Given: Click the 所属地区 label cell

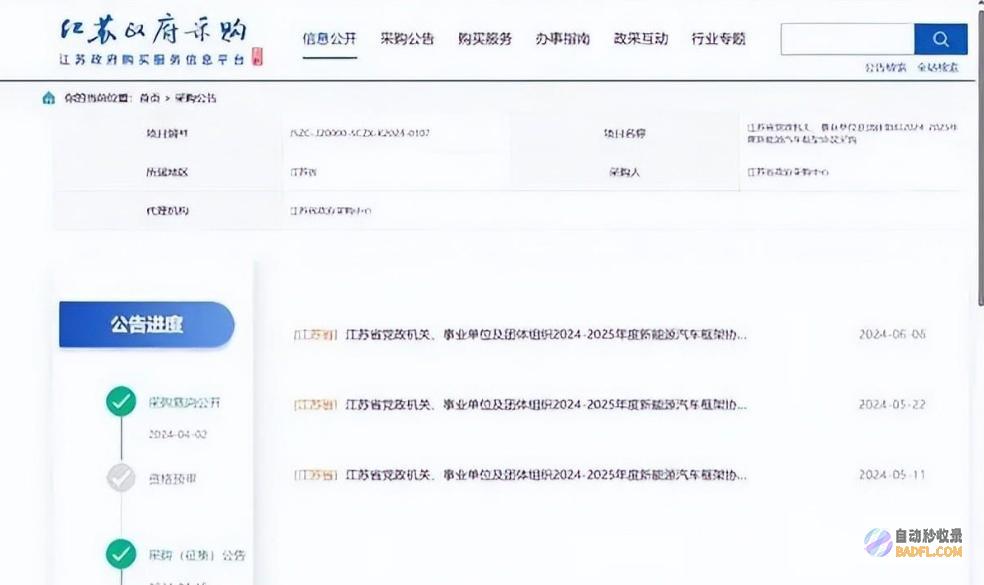Looking at the screenshot, I should click(x=167, y=172).
